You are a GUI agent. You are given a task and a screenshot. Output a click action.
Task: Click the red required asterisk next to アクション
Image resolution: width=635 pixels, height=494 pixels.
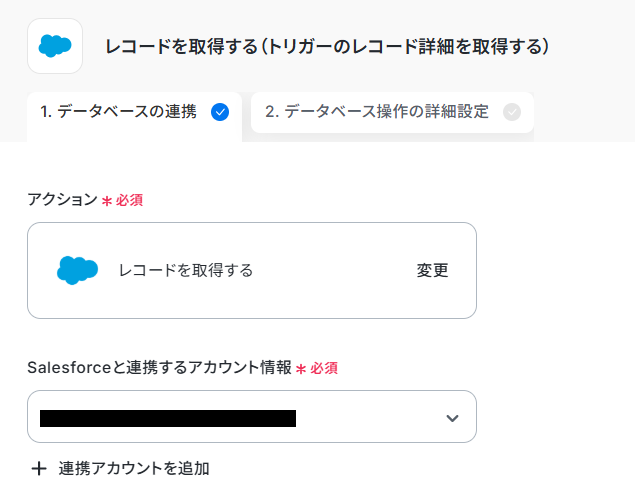coord(107,200)
